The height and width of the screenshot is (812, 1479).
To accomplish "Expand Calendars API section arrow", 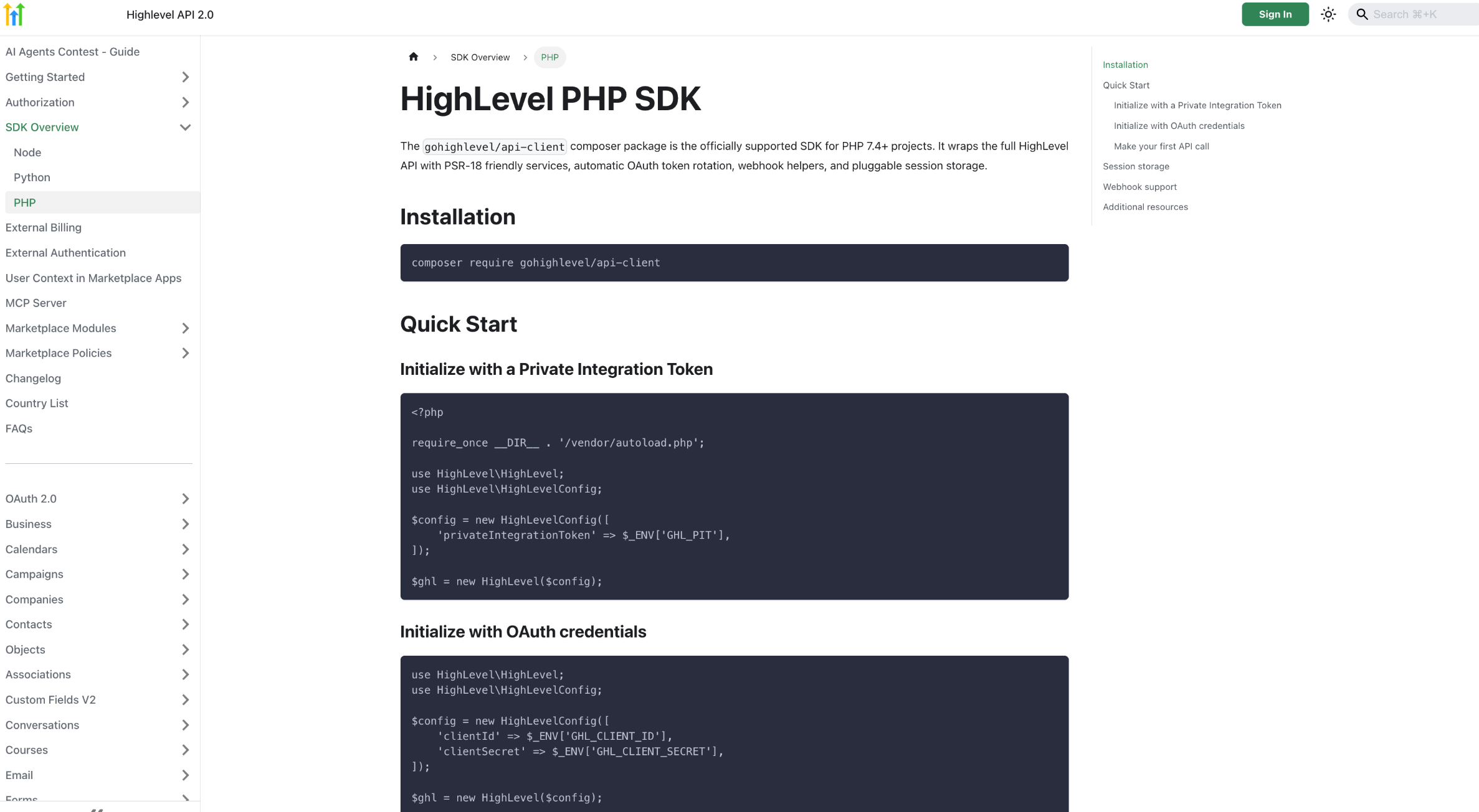I will point(185,549).
